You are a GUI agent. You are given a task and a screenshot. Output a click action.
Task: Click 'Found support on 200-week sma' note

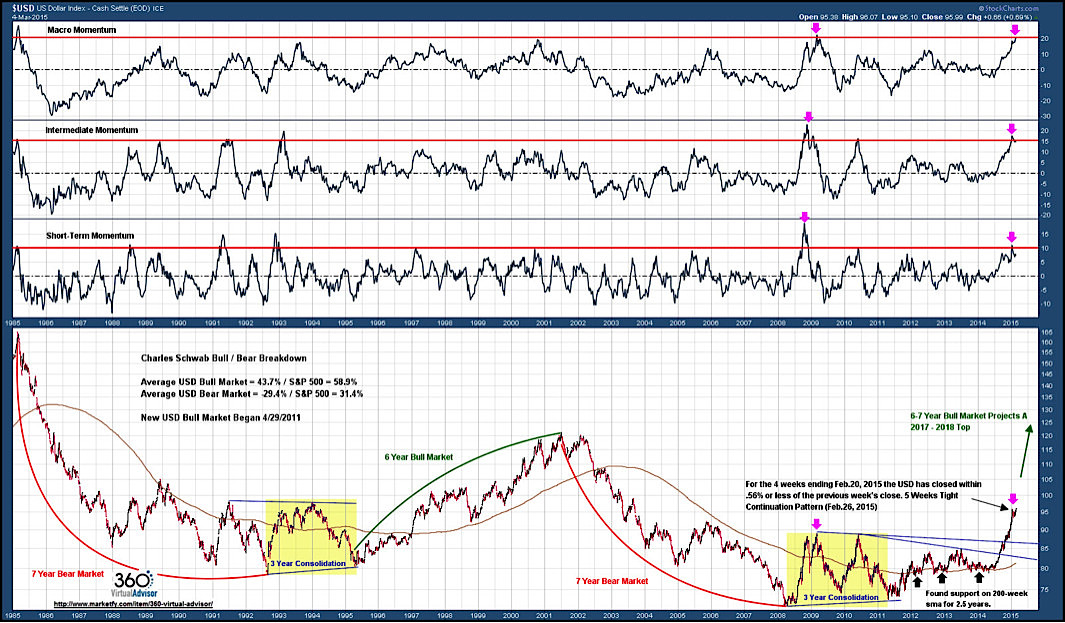(x=977, y=599)
